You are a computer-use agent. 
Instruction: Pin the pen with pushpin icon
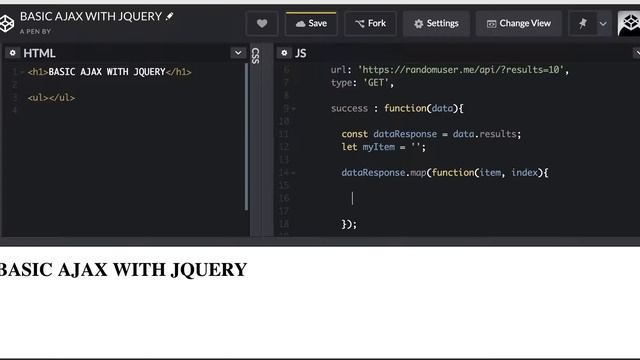point(582,23)
